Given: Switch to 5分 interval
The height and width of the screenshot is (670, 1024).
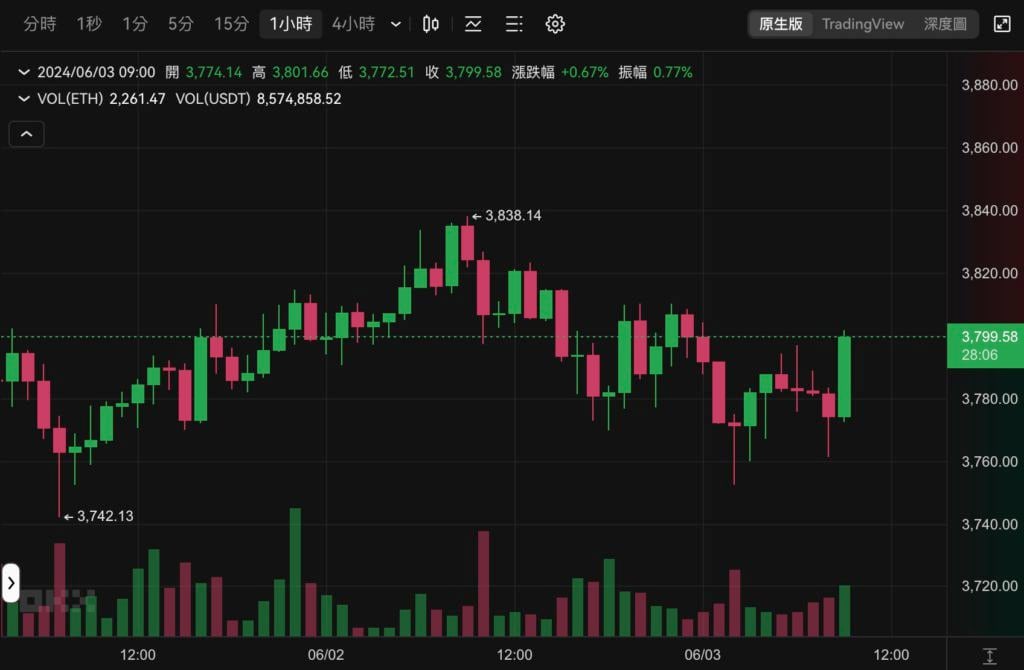Looking at the screenshot, I should (x=181, y=24).
